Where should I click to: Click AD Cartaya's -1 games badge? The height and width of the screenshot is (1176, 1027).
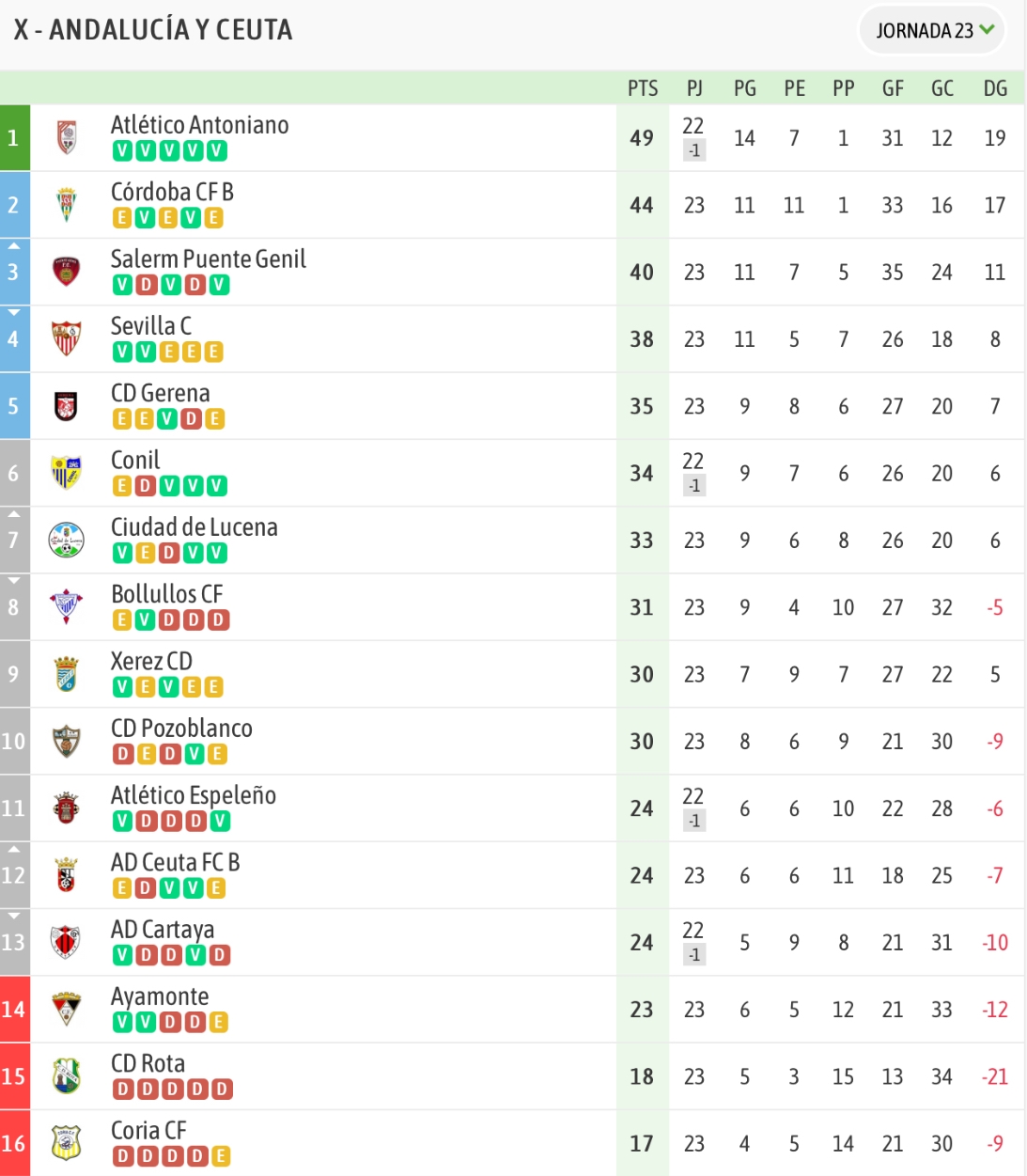[694, 955]
